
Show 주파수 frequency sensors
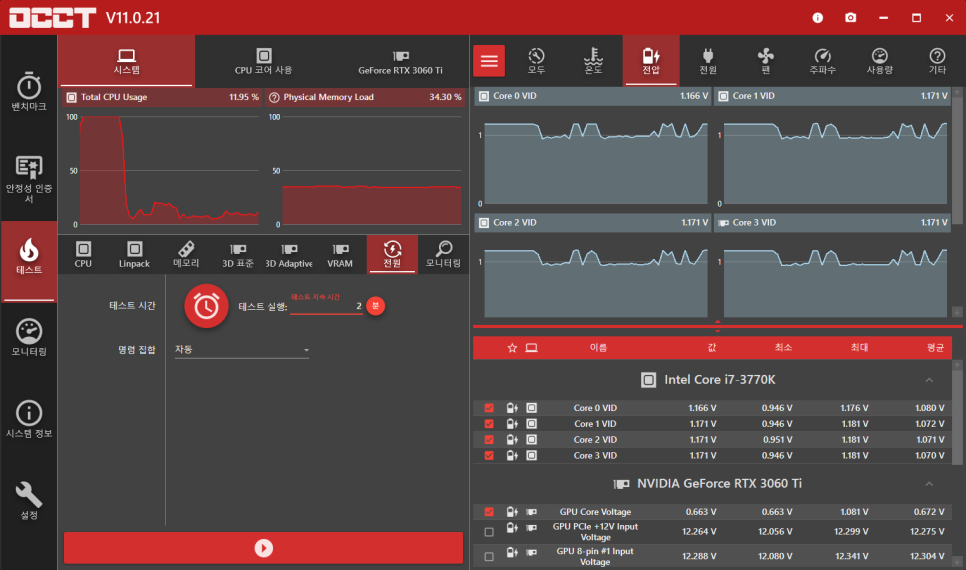[822, 61]
